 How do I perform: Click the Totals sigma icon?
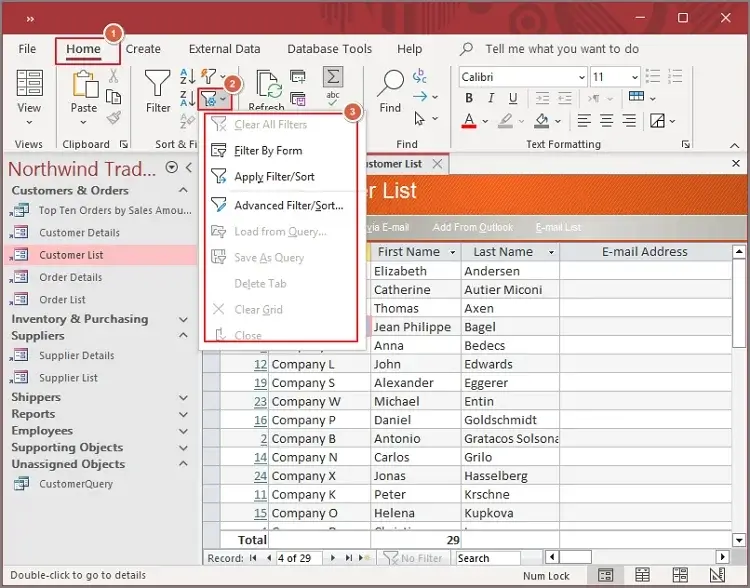click(333, 77)
